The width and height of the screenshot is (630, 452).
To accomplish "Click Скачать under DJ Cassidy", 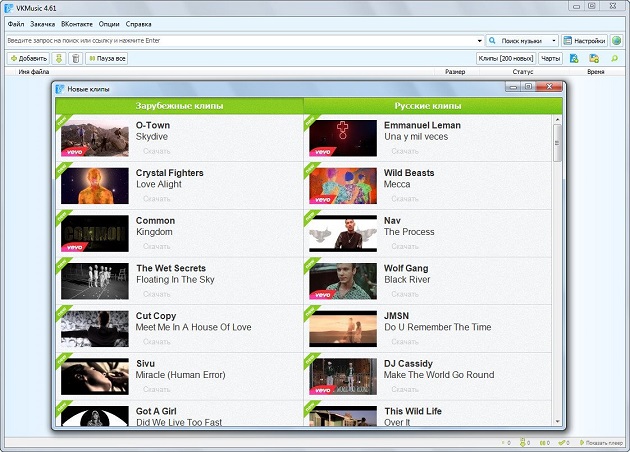I will (405, 389).
